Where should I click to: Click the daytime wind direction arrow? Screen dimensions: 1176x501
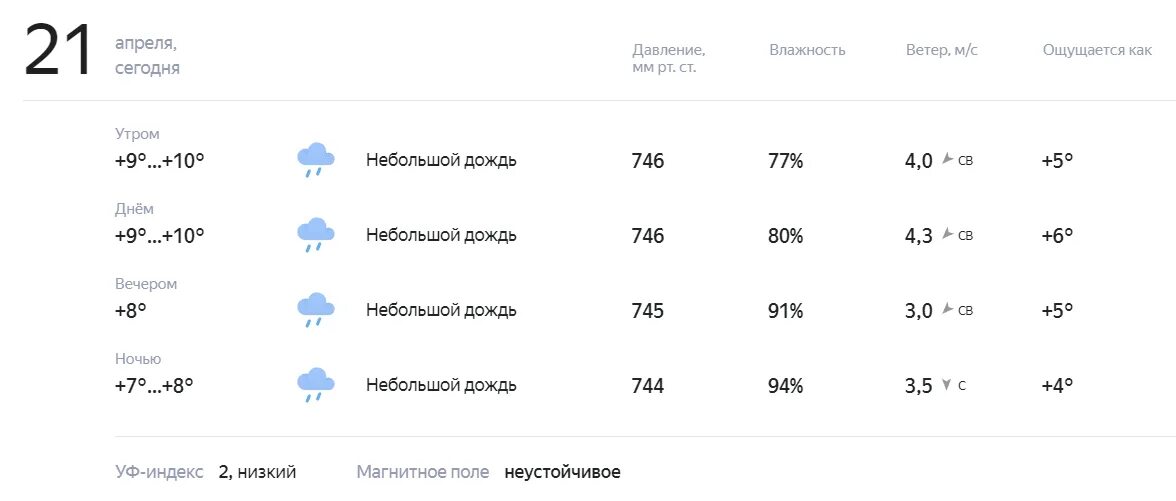[947, 234]
